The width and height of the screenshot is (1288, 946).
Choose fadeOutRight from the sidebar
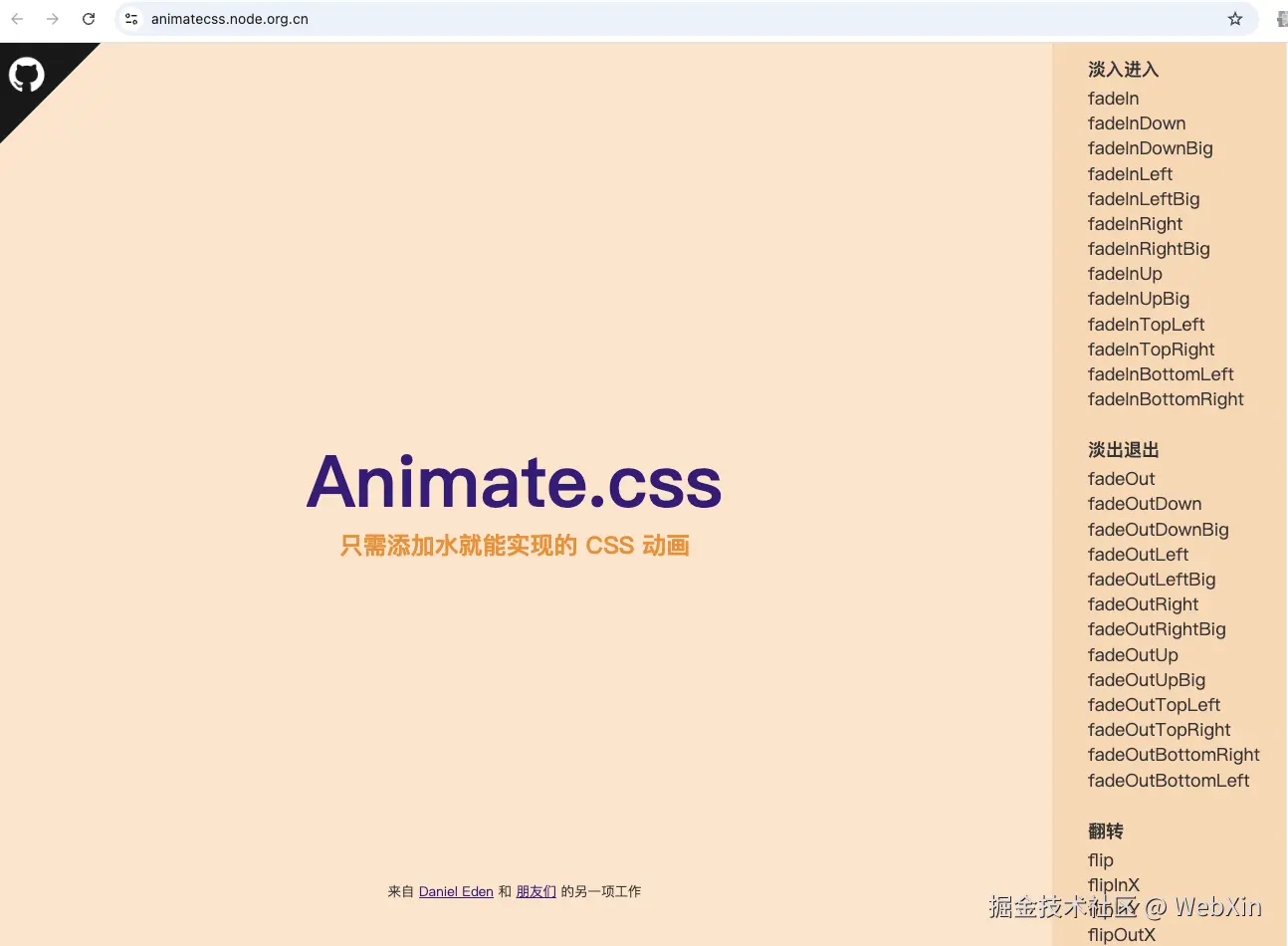click(x=1143, y=604)
